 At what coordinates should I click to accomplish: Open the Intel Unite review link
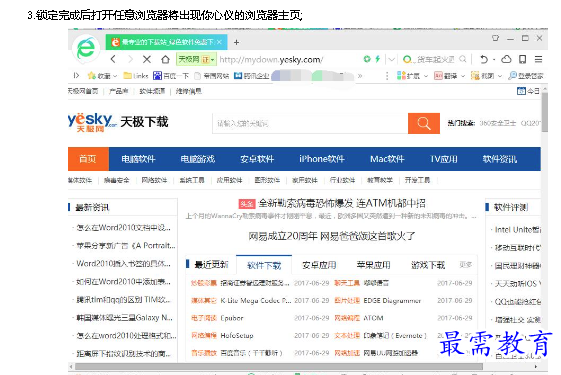tap(517, 230)
